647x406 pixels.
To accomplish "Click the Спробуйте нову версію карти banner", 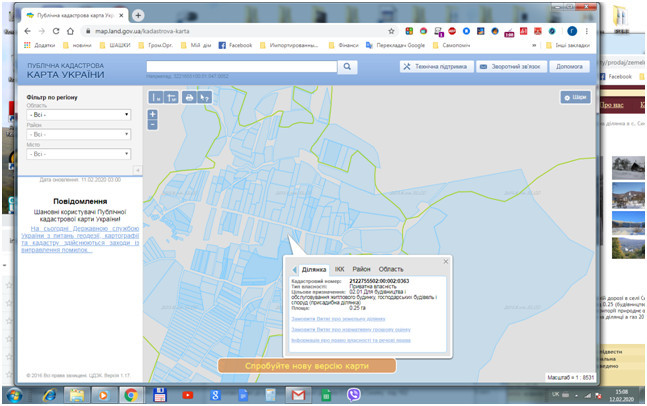I will coord(307,366).
